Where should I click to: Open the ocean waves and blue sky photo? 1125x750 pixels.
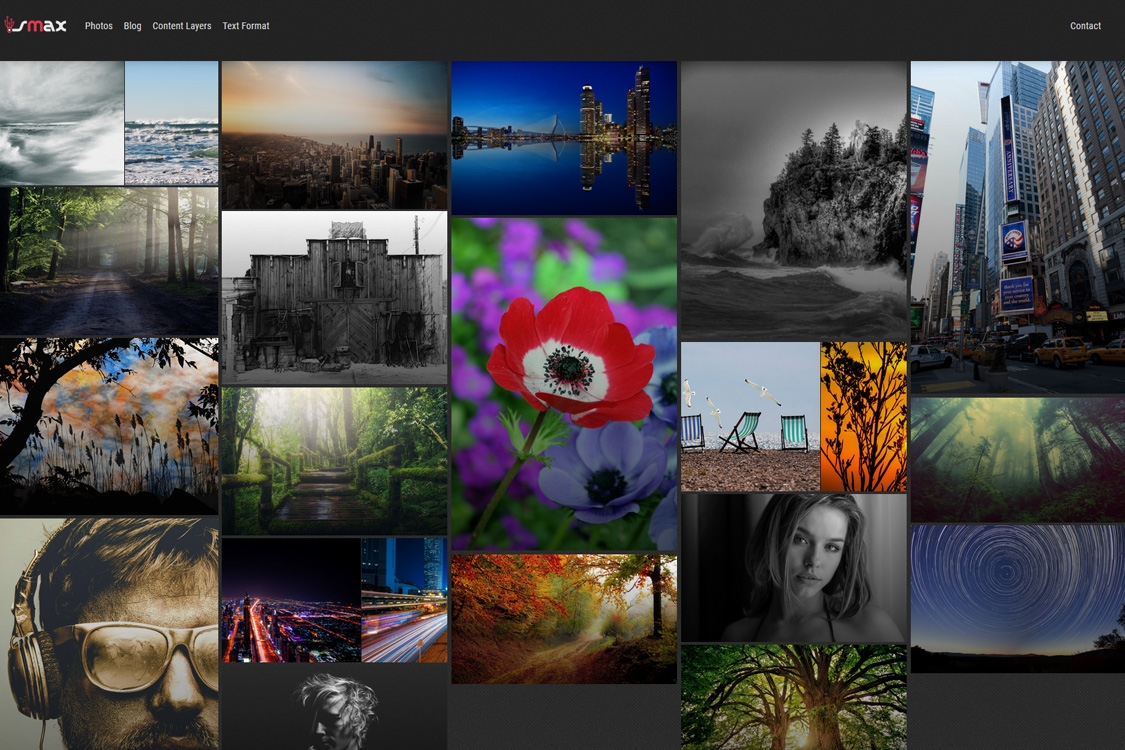pyautogui.click(x=171, y=123)
